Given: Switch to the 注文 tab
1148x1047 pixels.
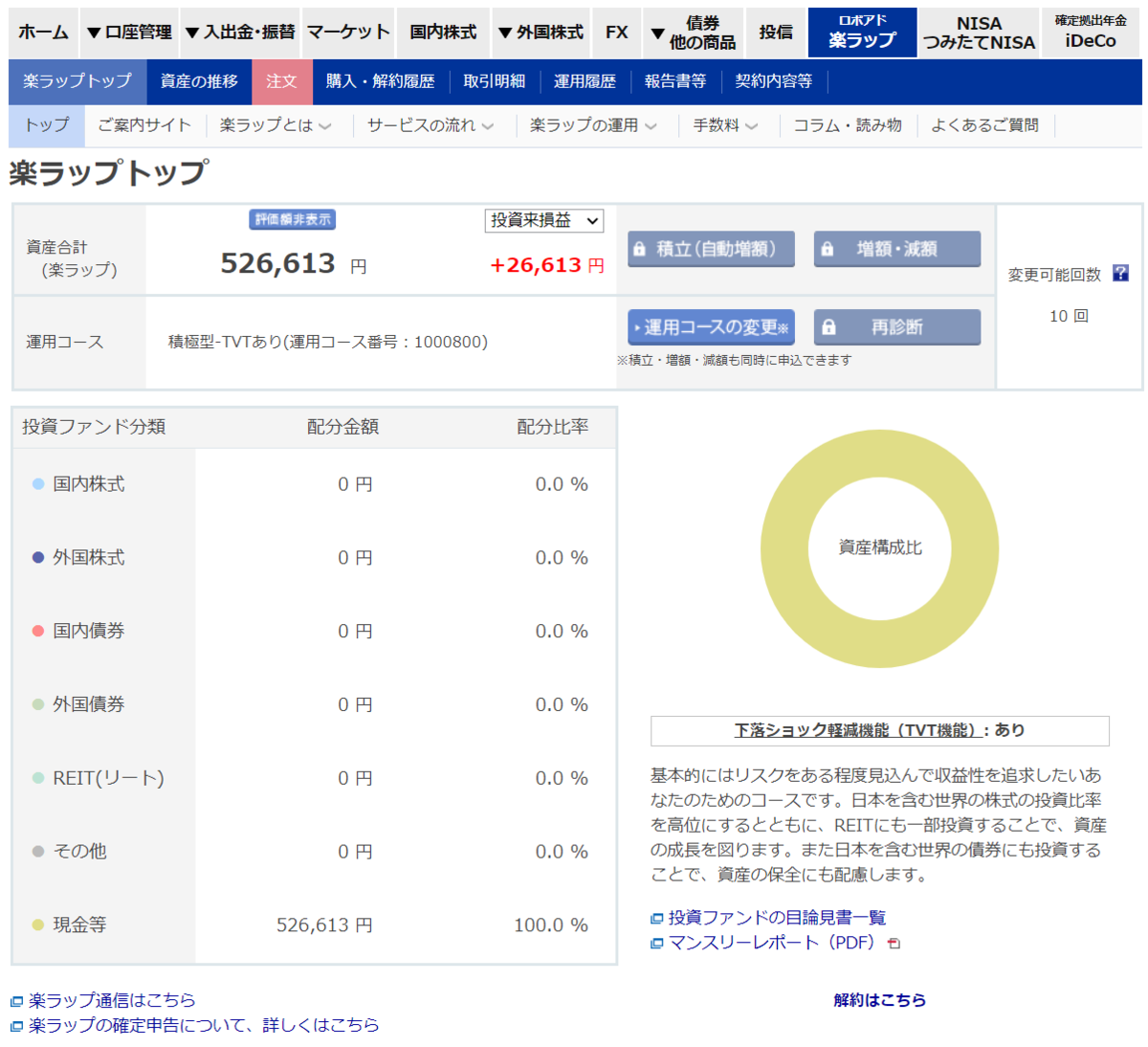Looking at the screenshot, I should click(x=281, y=81).
